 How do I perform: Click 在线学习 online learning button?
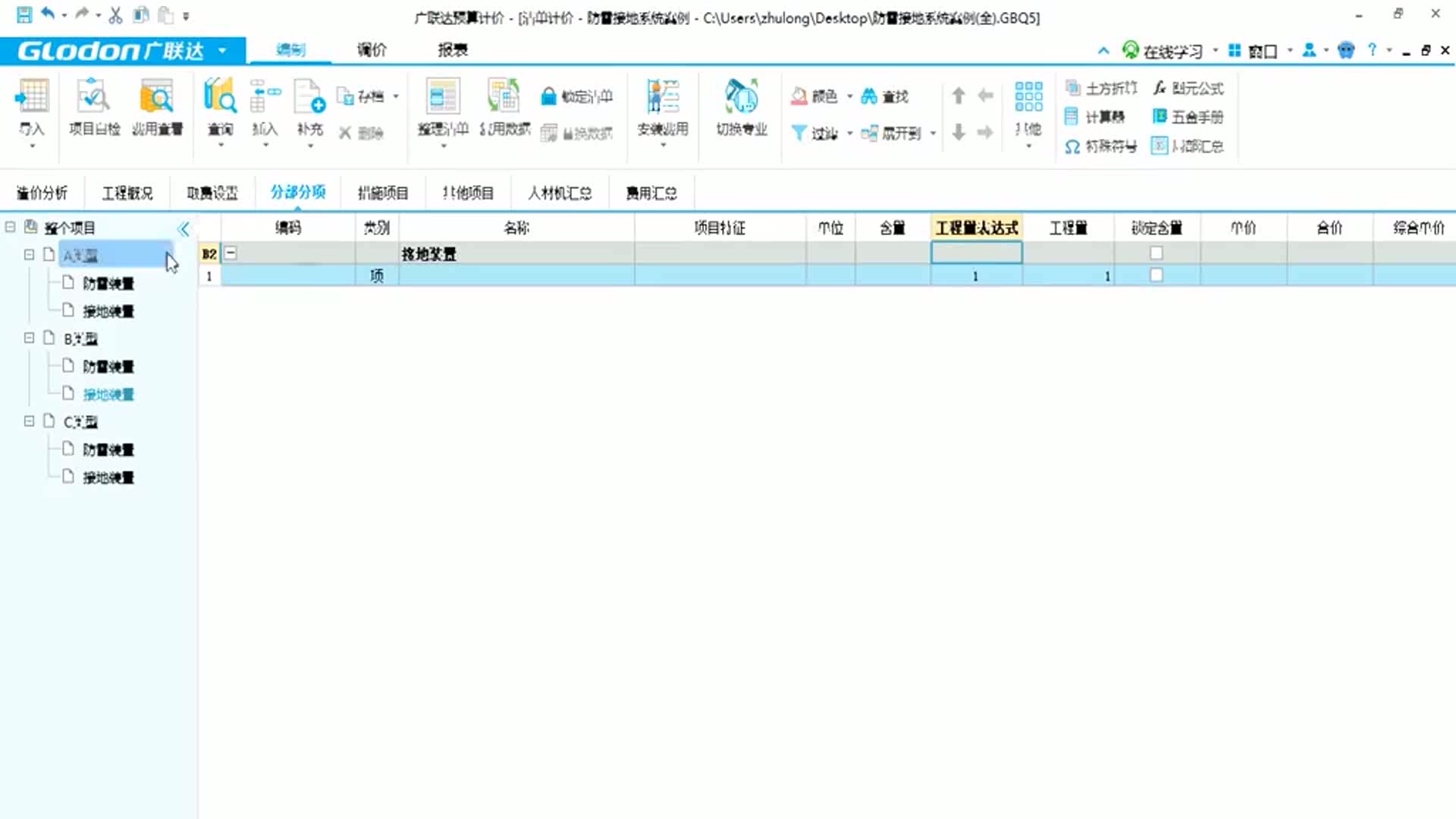click(x=1163, y=51)
